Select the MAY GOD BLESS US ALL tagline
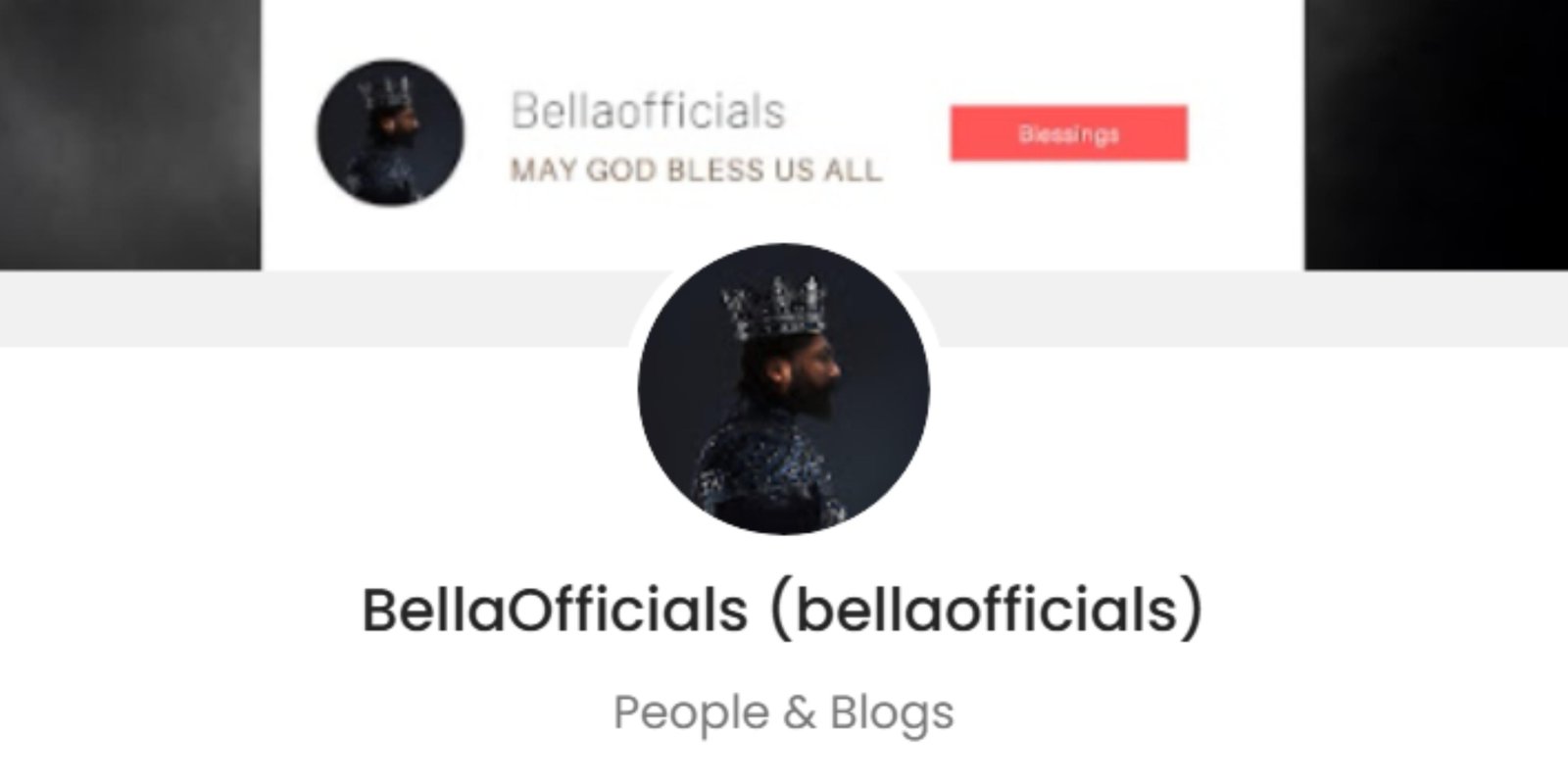 696,171
